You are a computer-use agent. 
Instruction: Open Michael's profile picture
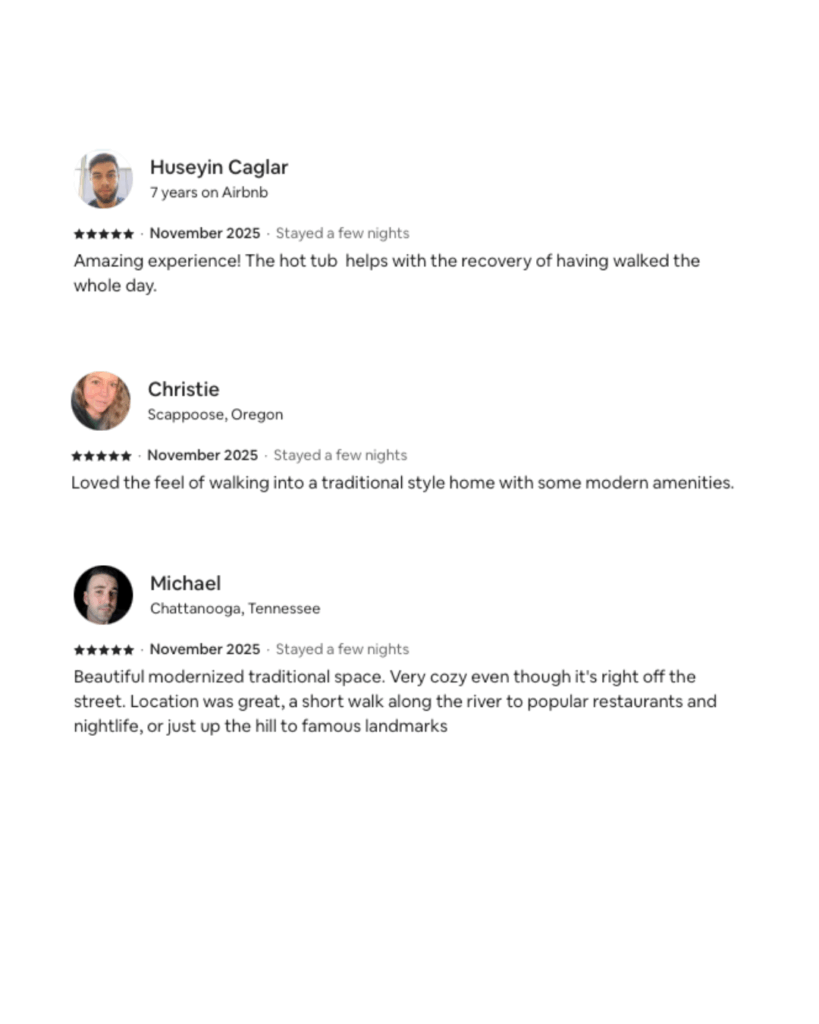click(x=103, y=595)
